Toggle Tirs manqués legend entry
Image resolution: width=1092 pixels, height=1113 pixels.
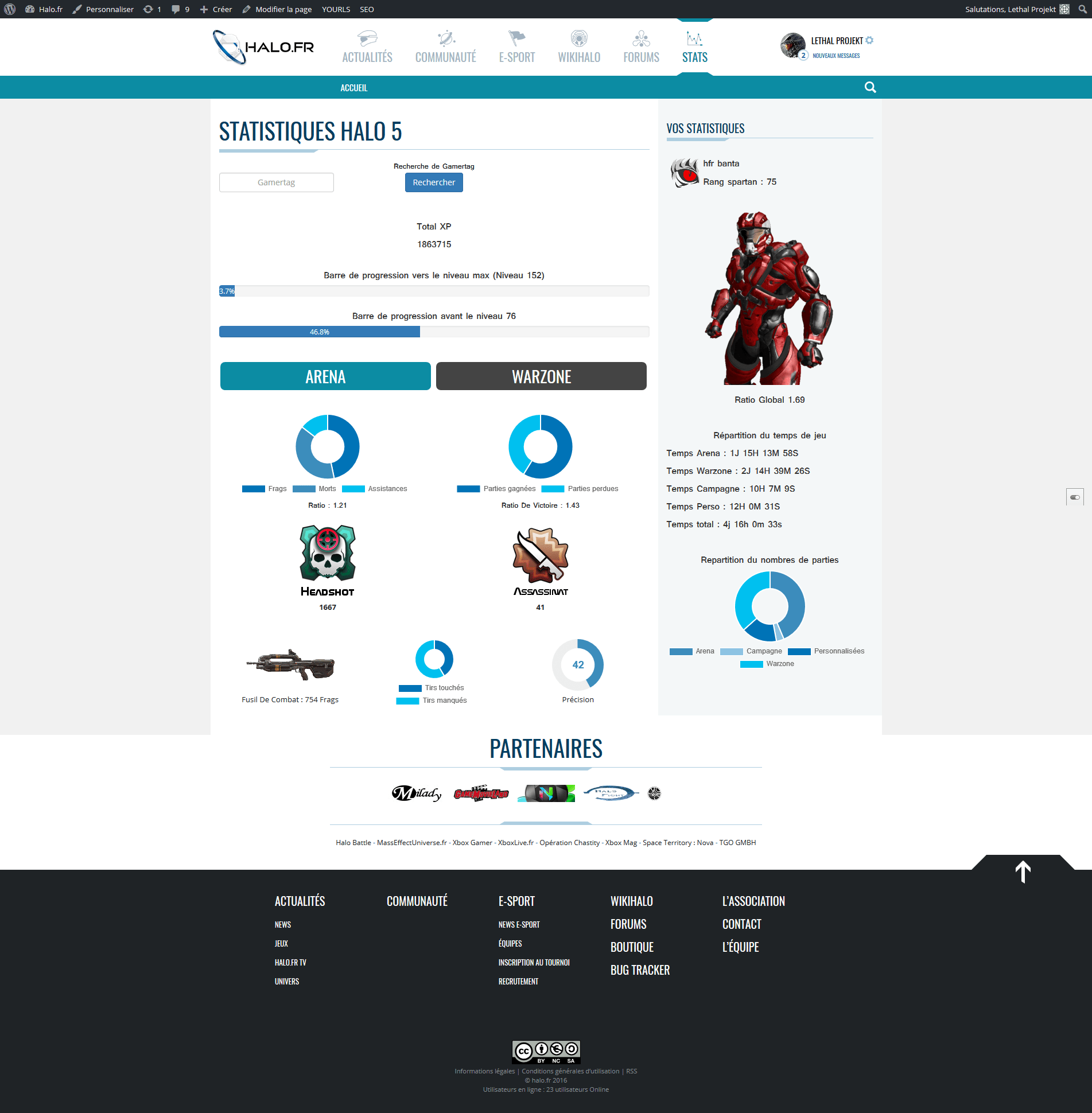pyautogui.click(x=432, y=701)
